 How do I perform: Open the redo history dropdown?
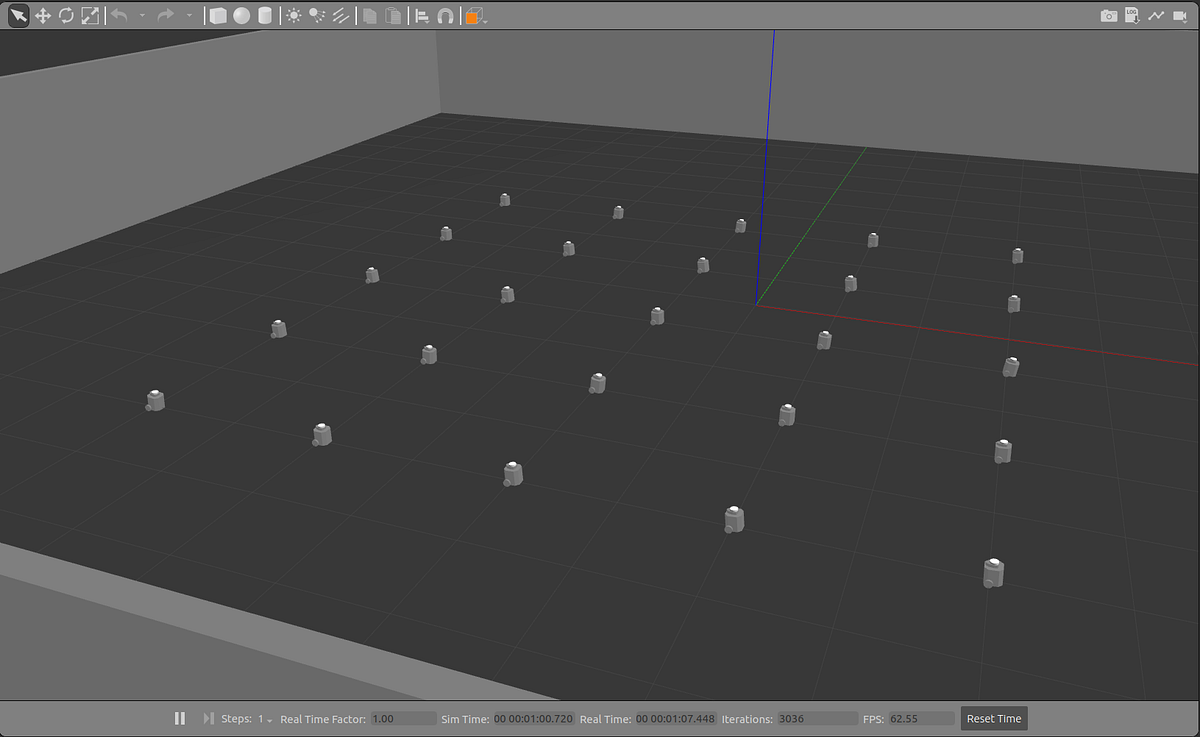point(189,15)
